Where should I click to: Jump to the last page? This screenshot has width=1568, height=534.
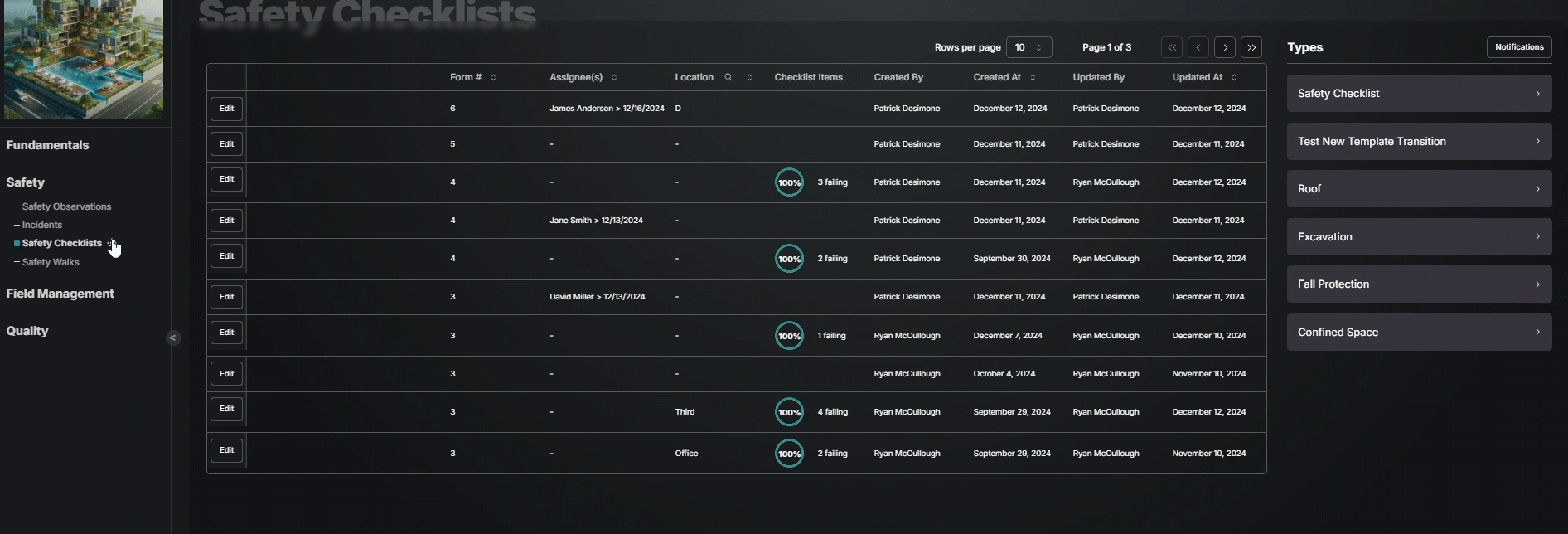point(1251,47)
